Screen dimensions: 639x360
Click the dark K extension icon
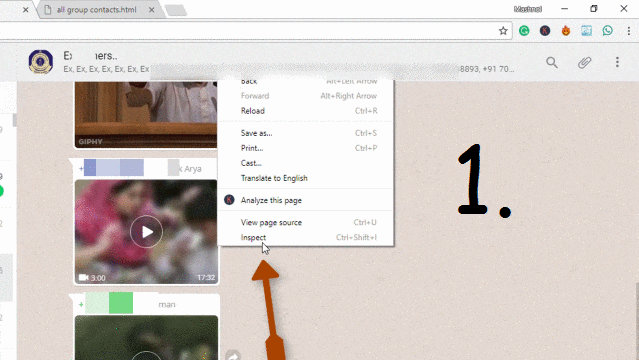point(545,31)
